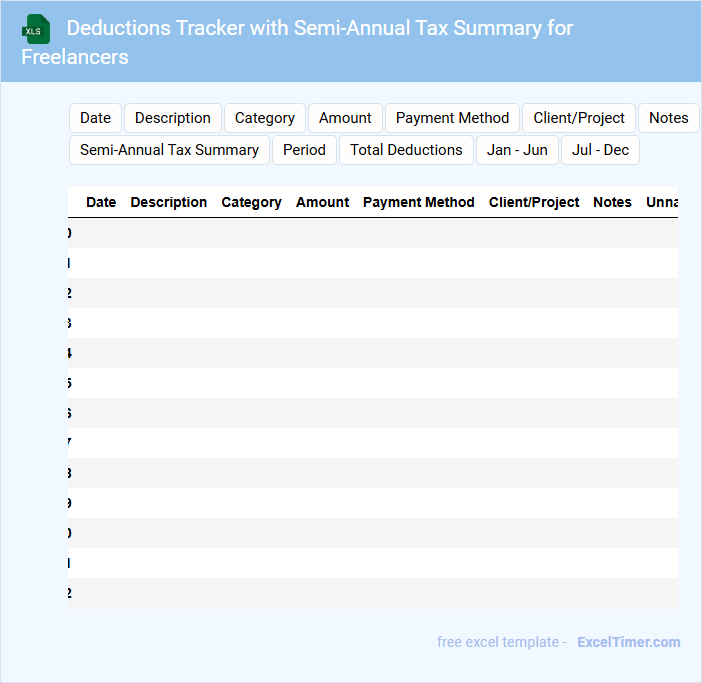Select the Payment Method tag
This screenshot has height=683, width=702.
click(452, 118)
